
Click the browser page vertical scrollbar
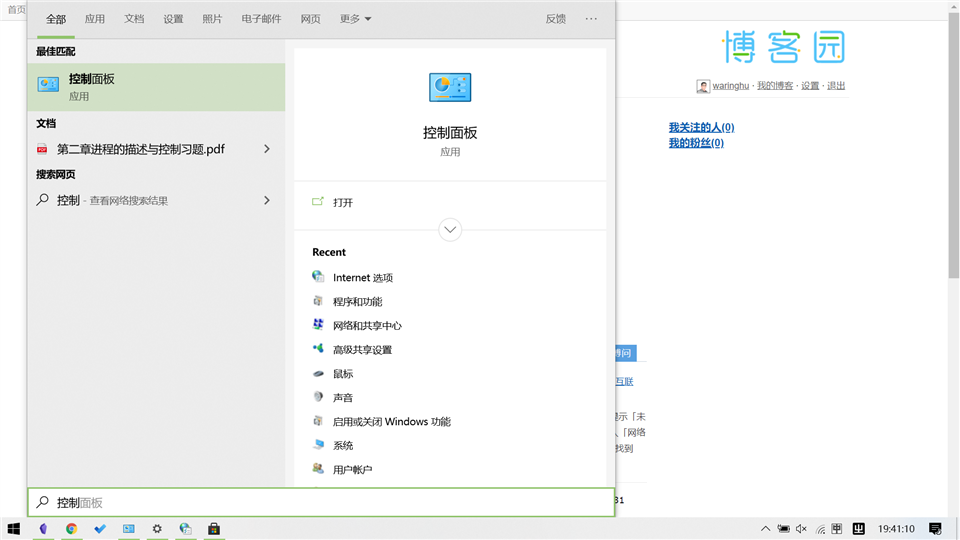(954, 147)
